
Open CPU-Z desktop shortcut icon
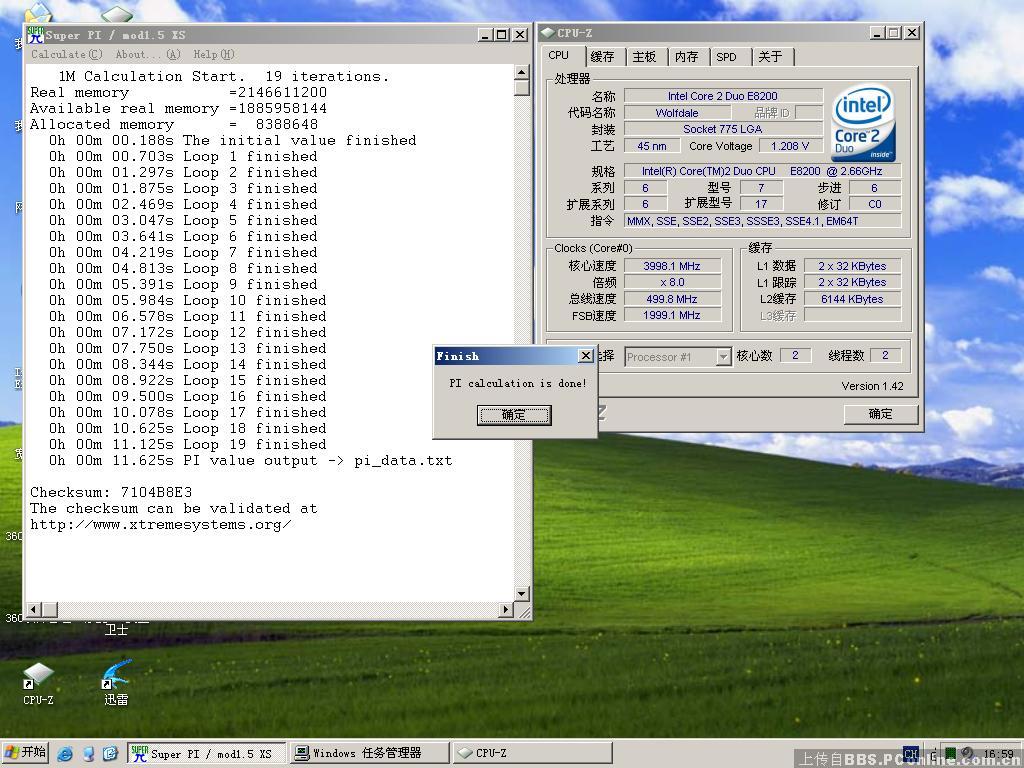point(38,684)
